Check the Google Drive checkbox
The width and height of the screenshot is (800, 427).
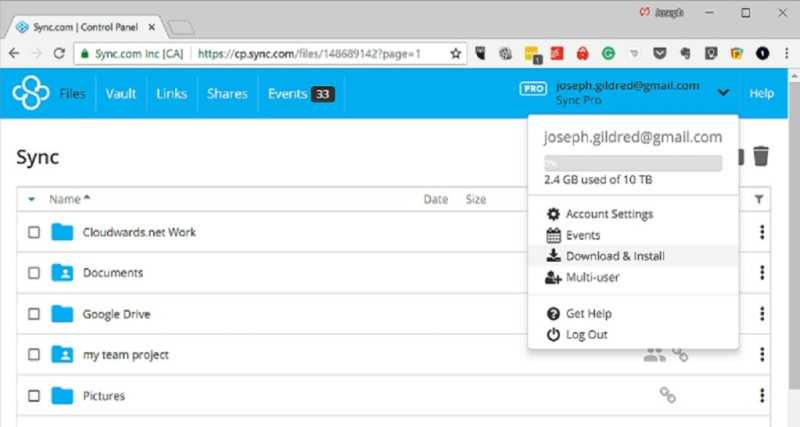point(34,314)
